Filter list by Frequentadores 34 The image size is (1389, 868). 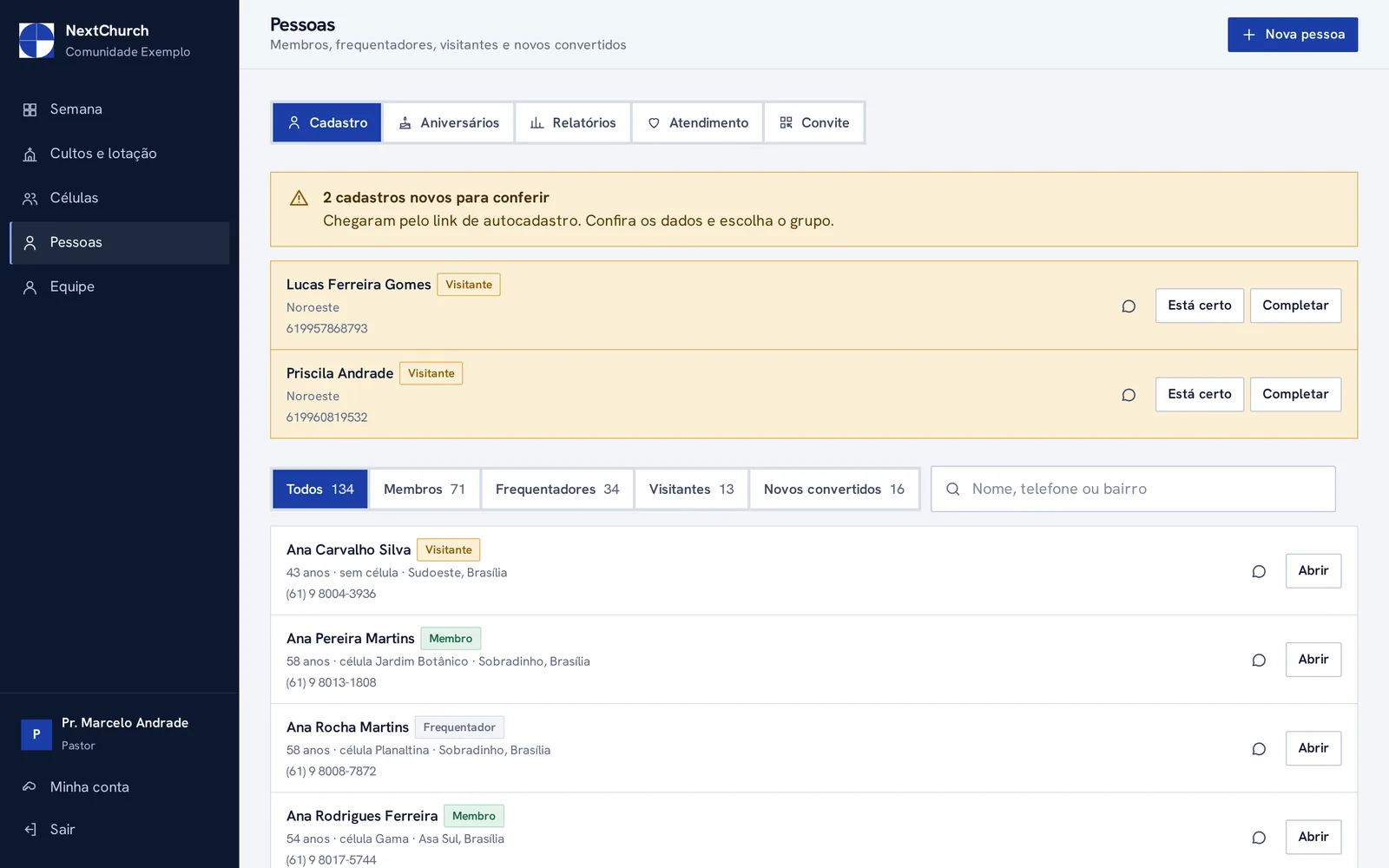[x=557, y=489]
